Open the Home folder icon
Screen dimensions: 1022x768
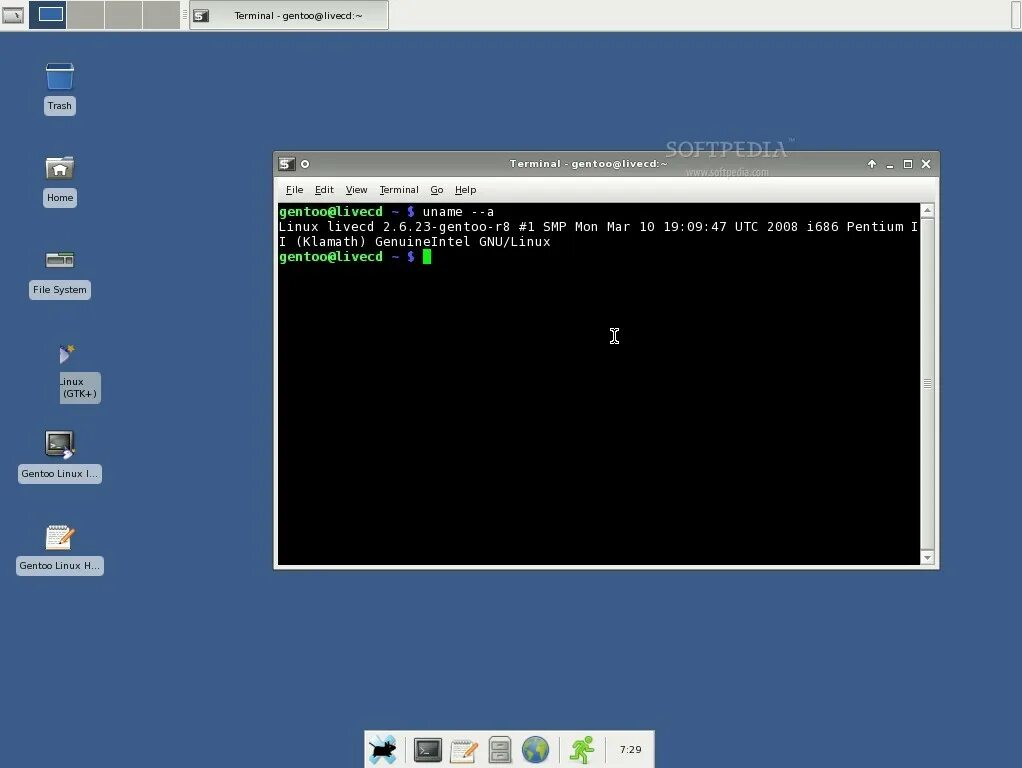point(59,169)
